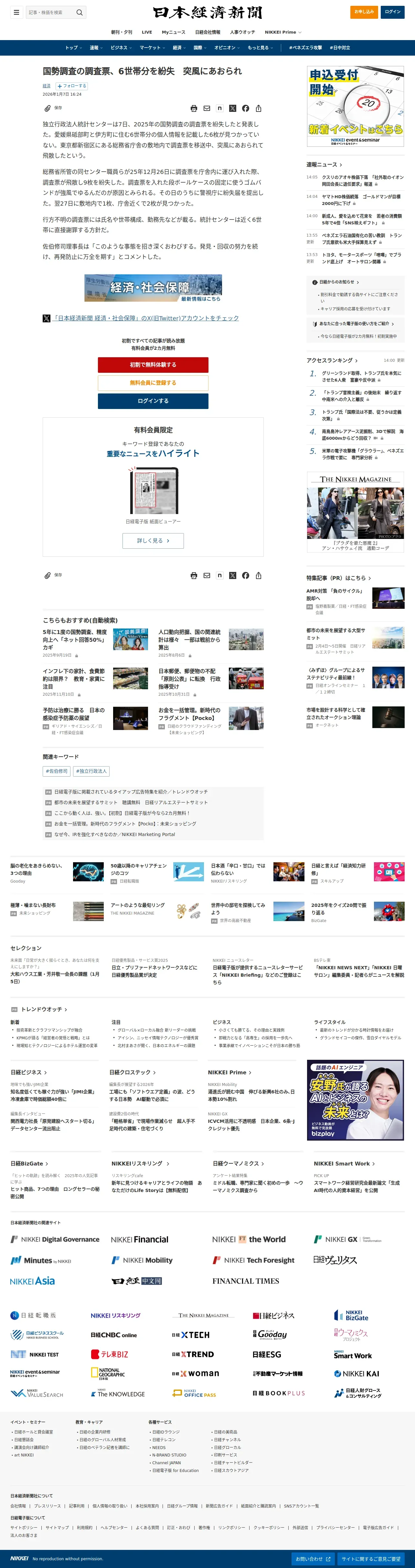Expand the 経済 navigation dropdown

click(179, 48)
